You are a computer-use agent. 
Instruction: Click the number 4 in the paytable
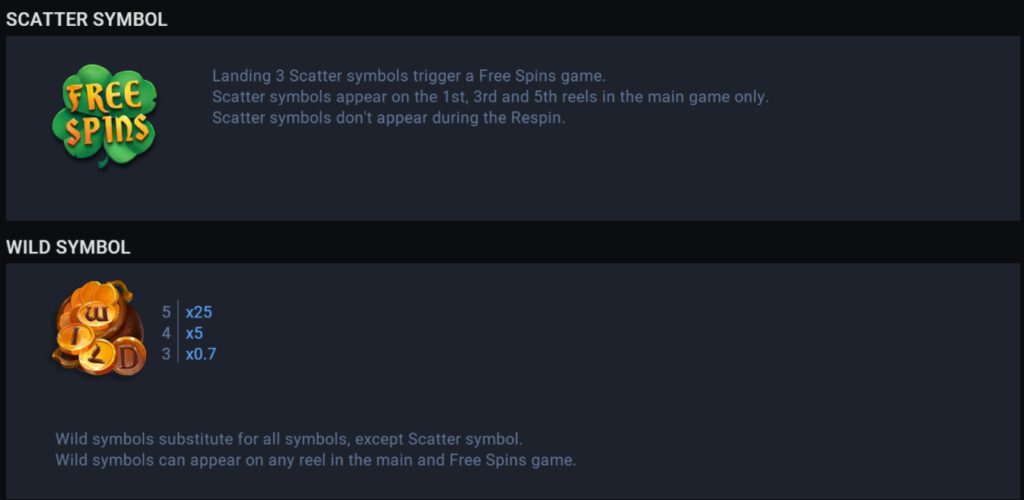(167, 334)
